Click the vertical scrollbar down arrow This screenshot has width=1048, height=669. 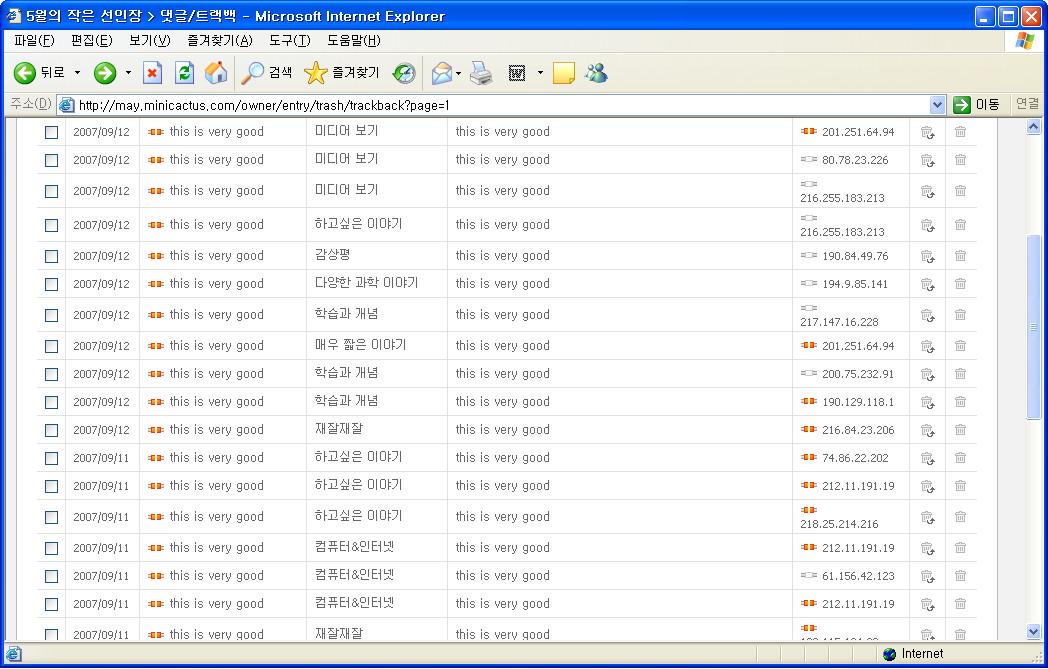(x=1034, y=632)
